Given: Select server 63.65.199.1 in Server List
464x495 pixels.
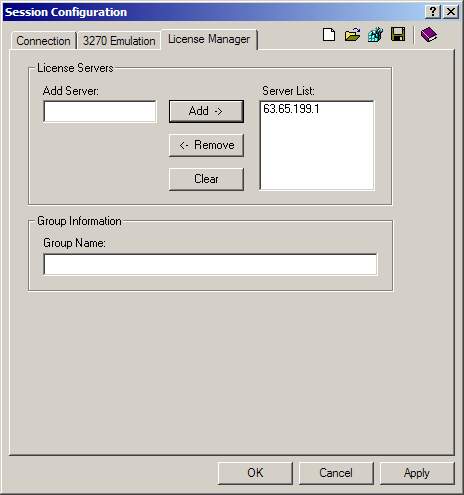Looking at the screenshot, I should (291, 109).
